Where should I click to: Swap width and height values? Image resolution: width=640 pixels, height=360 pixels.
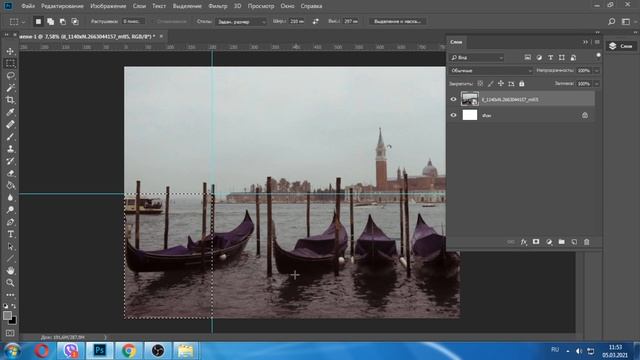[x=316, y=21]
